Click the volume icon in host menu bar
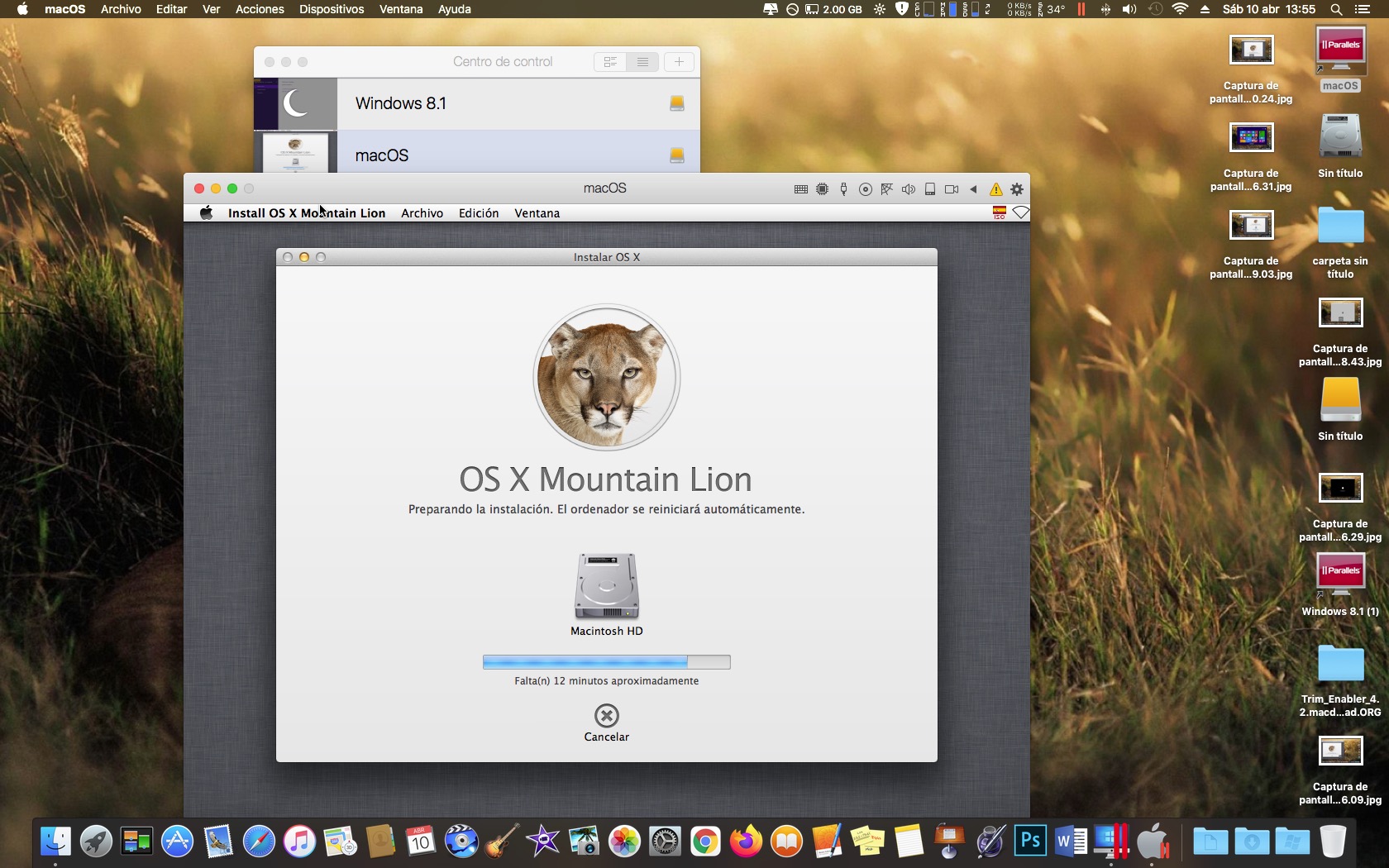This screenshot has width=1389, height=868. (1129, 9)
